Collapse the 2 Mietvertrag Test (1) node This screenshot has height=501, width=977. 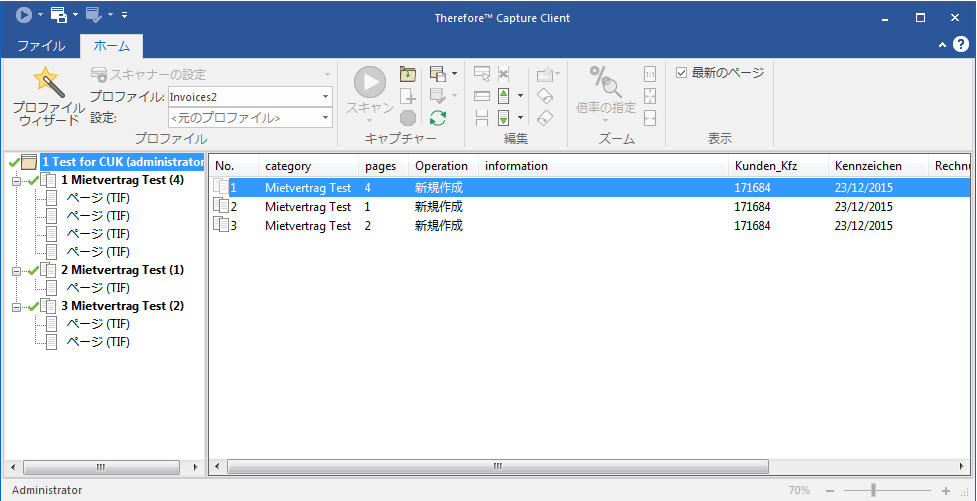click(16, 270)
